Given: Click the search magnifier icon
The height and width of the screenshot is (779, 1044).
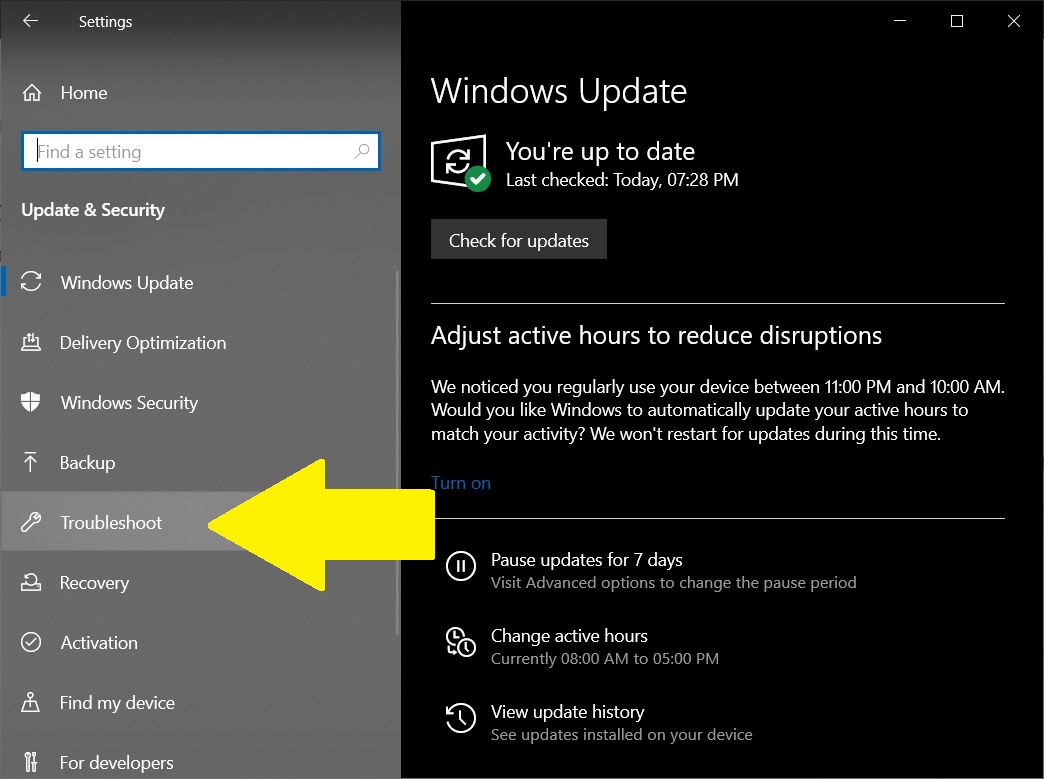Looking at the screenshot, I should (x=362, y=151).
